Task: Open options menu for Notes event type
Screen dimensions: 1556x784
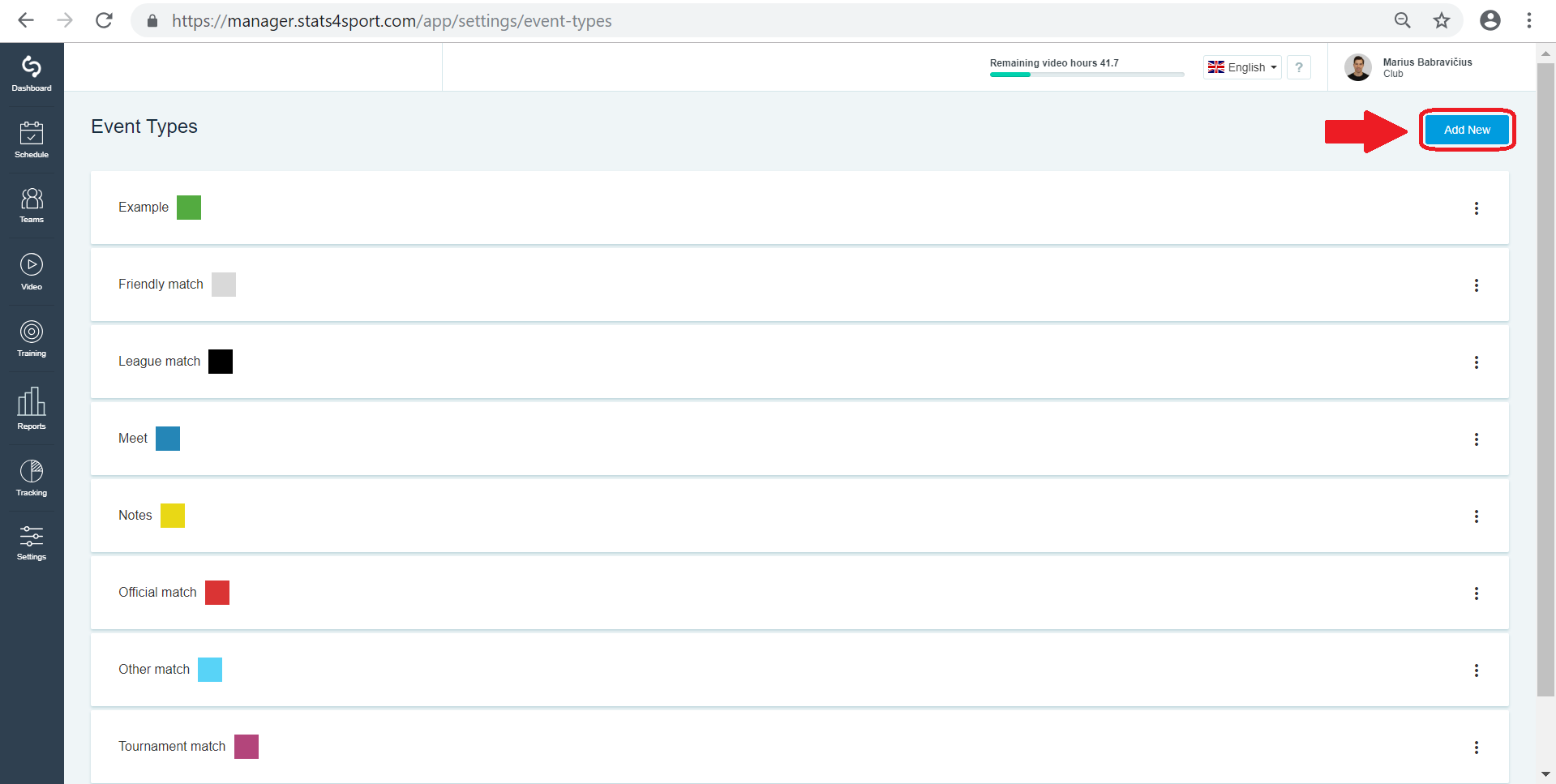Action: click(1477, 516)
